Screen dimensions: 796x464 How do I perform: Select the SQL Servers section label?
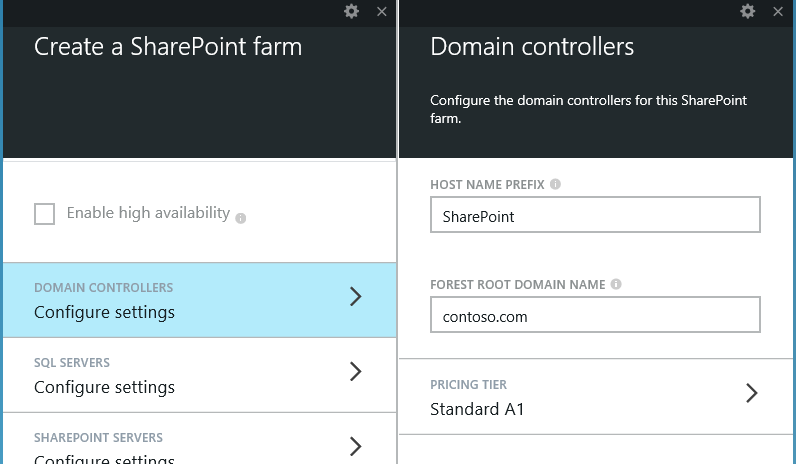click(x=72, y=362)
